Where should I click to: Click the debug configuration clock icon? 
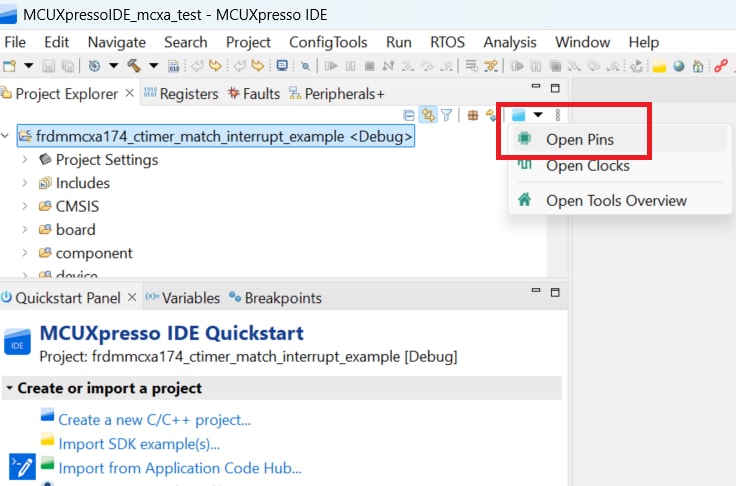pyautogui.click(x=94, y=66)
